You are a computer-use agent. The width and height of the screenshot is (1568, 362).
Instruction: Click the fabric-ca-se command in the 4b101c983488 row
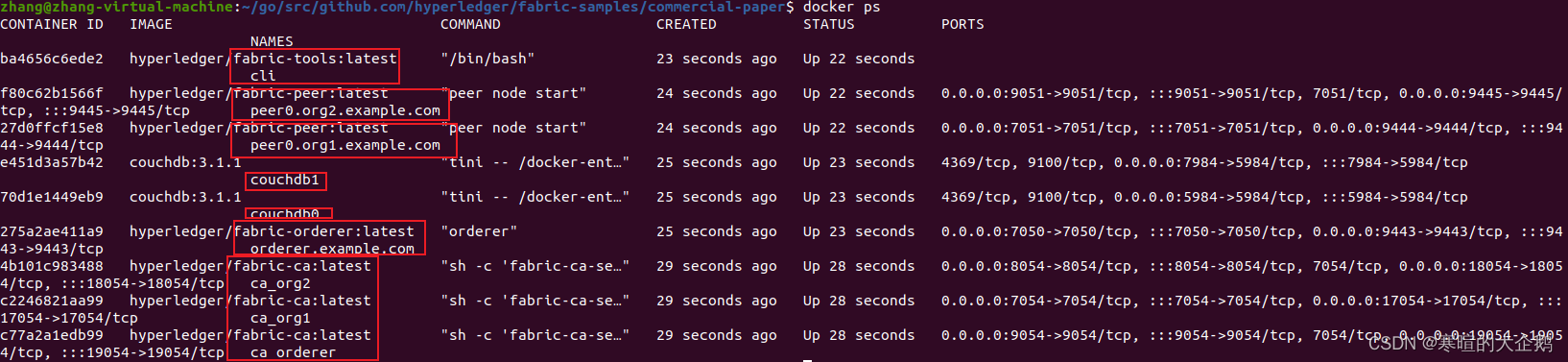click(x=535, y=266)
